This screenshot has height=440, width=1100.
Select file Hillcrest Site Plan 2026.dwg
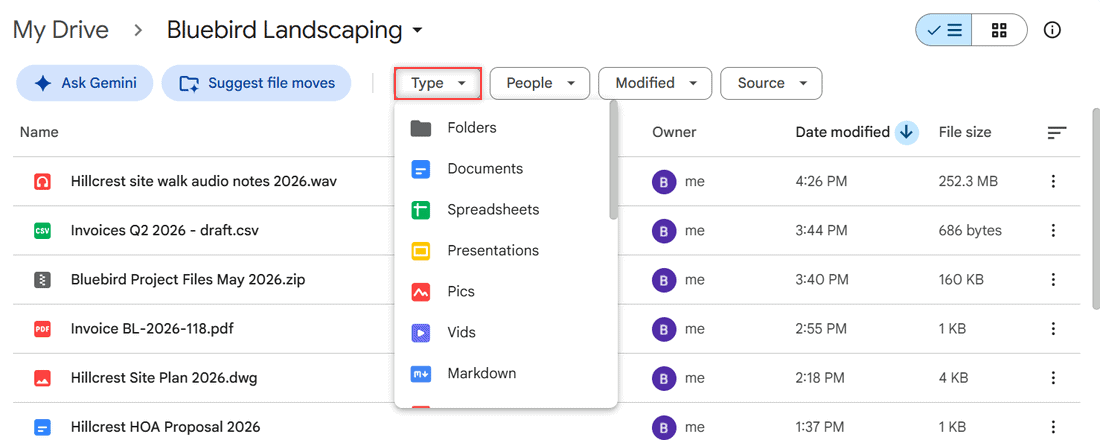pos(164,378)
